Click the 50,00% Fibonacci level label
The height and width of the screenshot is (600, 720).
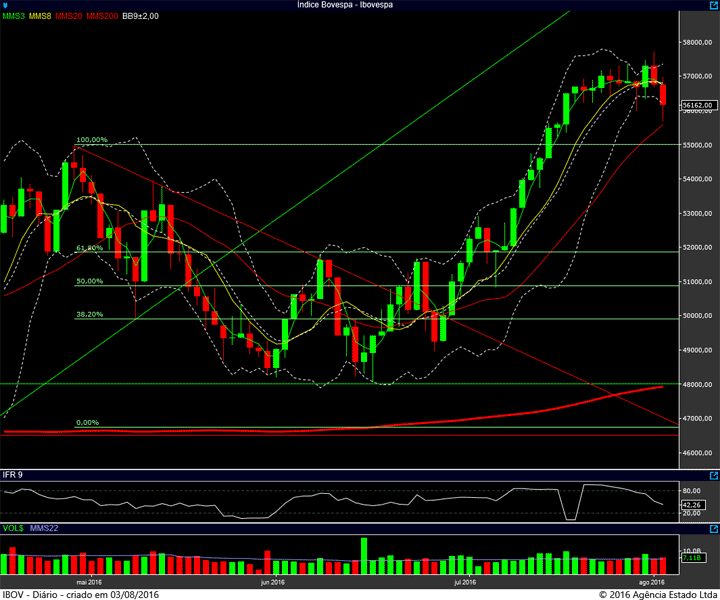[90, 281]
